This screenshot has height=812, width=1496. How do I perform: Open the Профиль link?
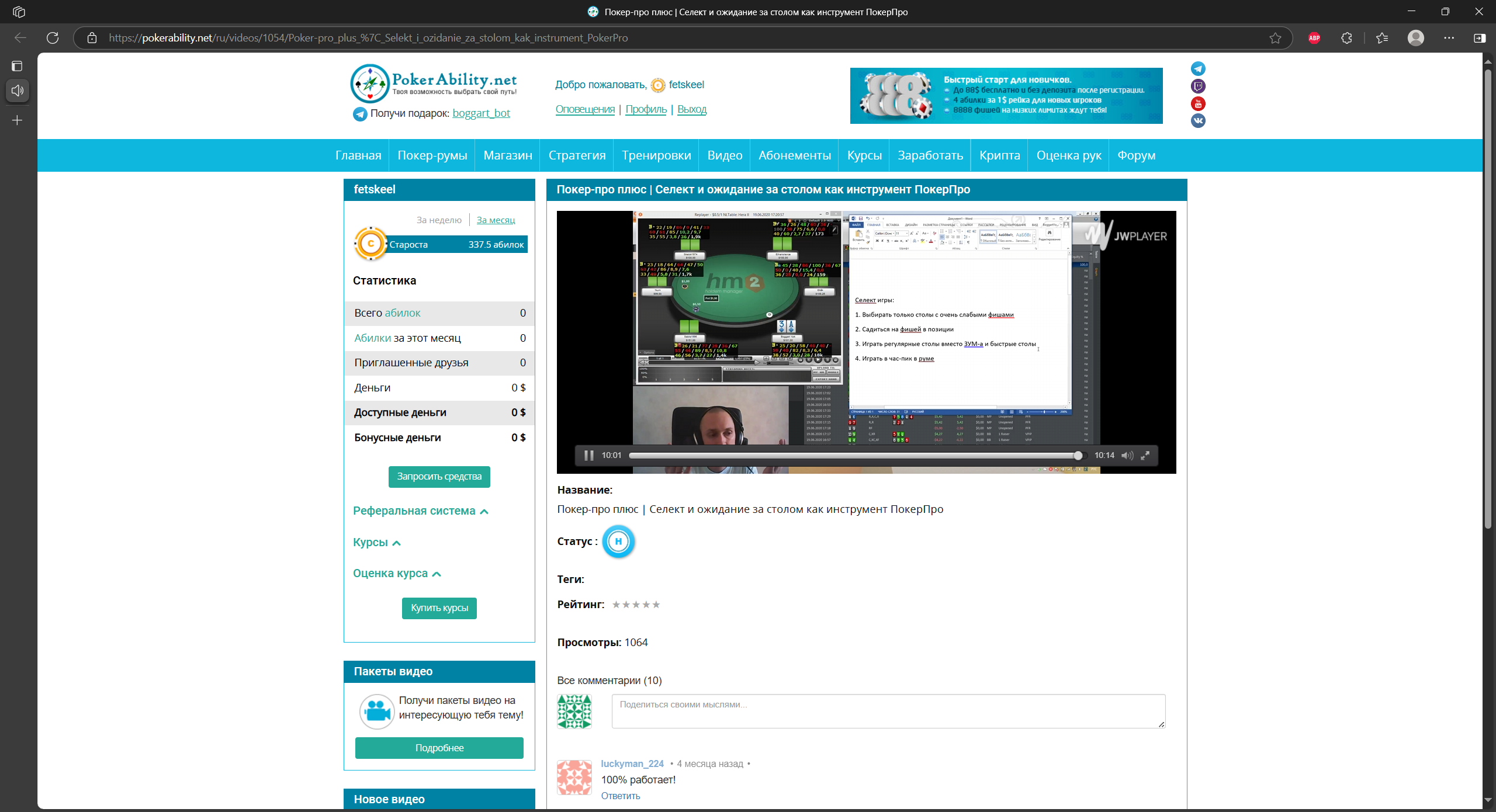pyautogui.click(x=646, y=109)
